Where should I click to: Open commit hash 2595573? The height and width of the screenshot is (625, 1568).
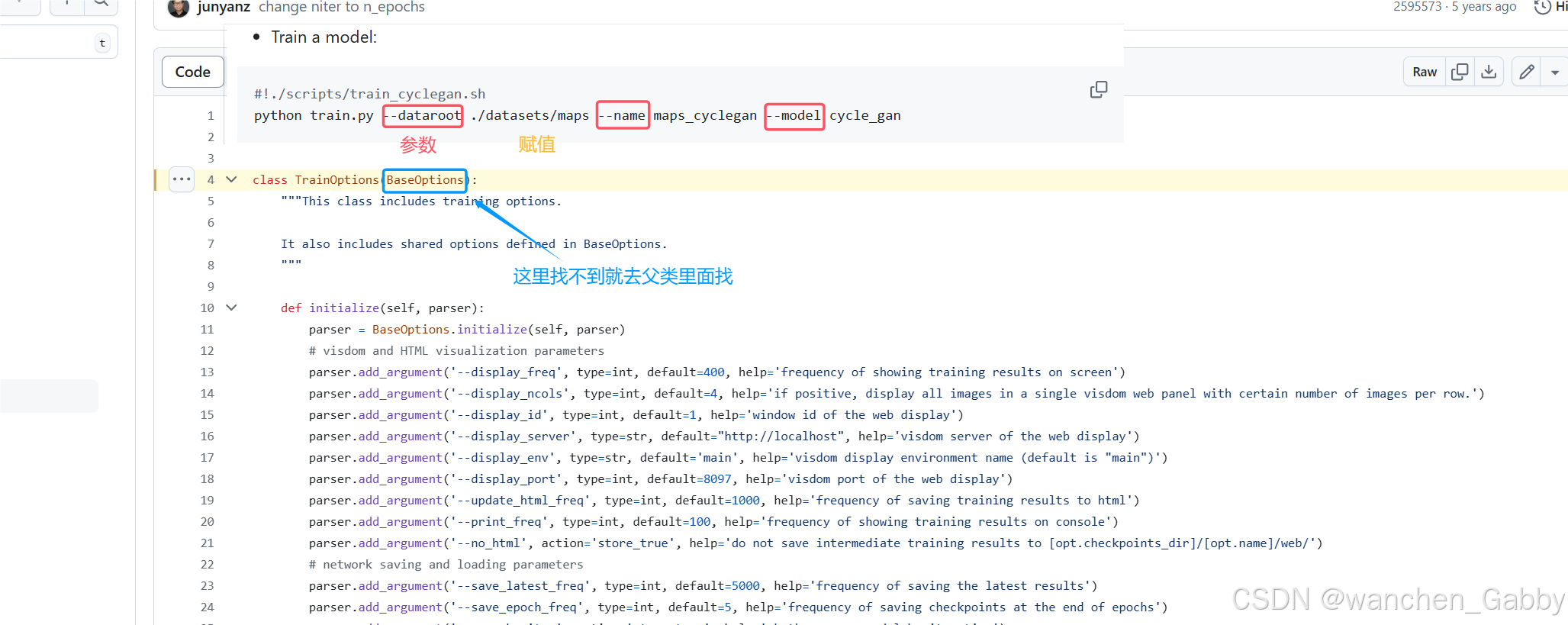pyautogui.click(x=1417, y=7)
